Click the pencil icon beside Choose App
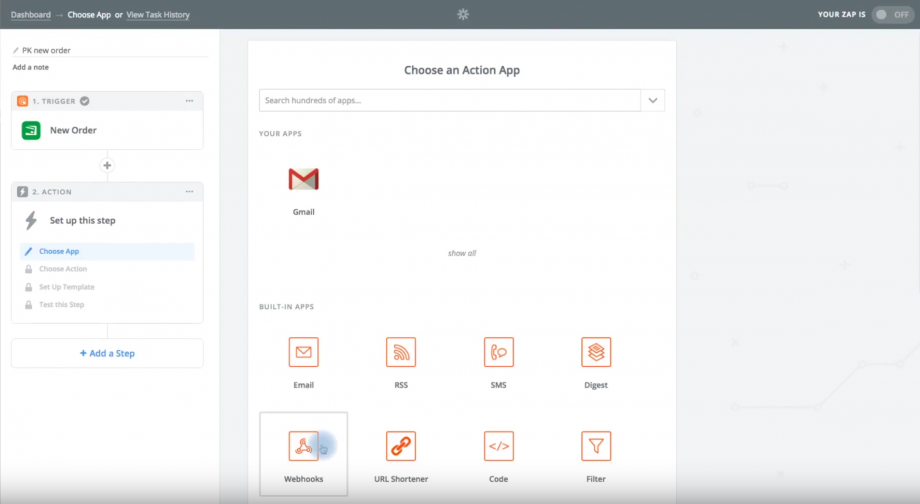 (x=28, y=251)
